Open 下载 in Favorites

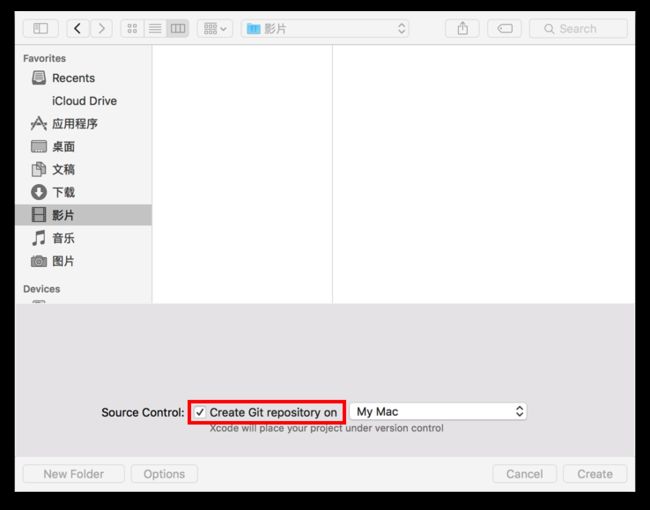coord(83,192)
